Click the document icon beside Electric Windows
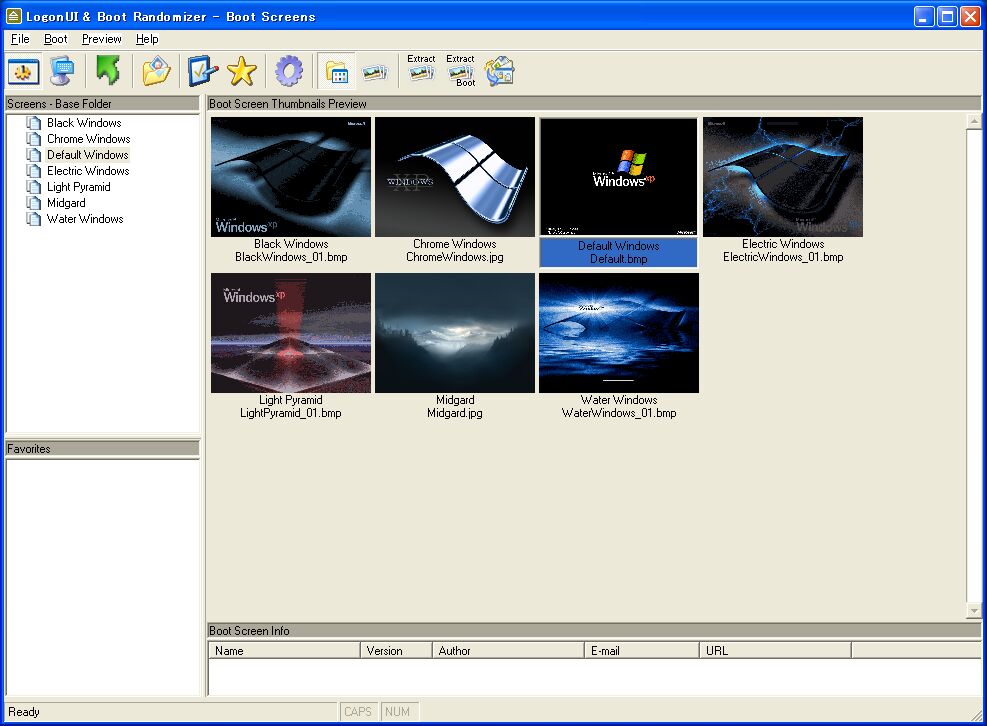This screenshot has height=726, width=987. pos(33,171)
